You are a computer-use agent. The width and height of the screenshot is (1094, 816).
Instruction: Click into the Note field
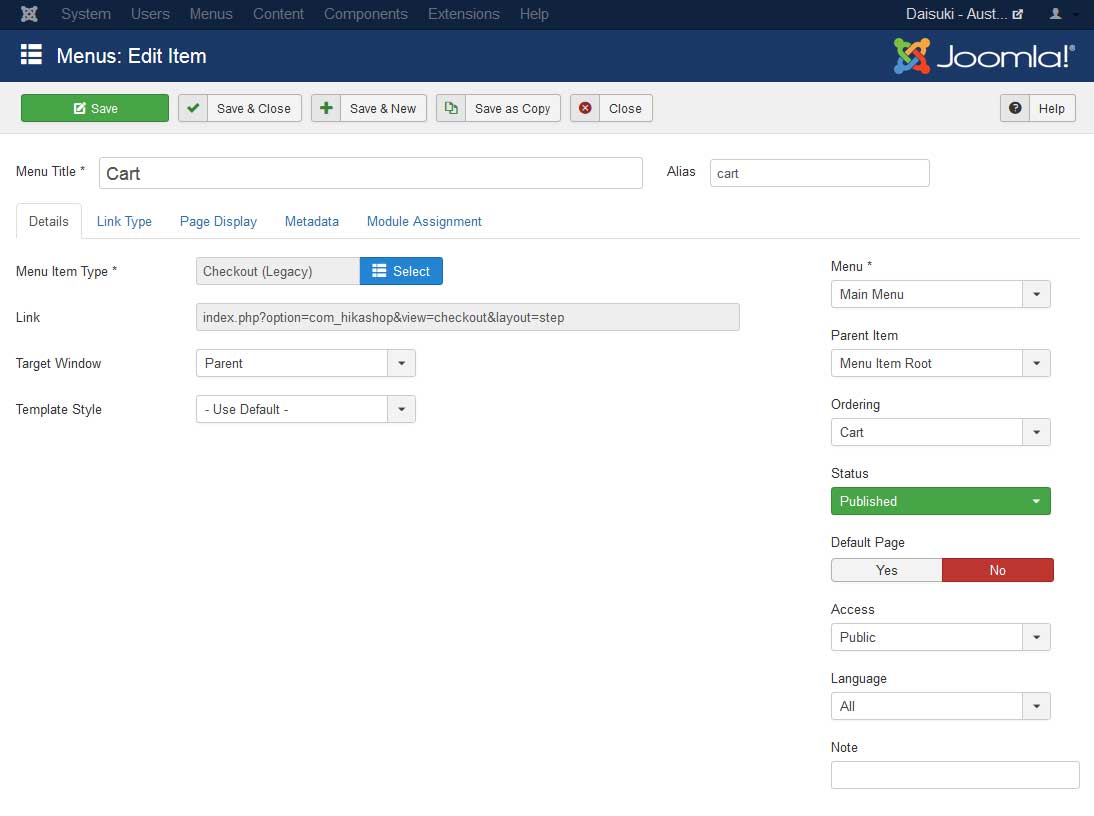955,775
